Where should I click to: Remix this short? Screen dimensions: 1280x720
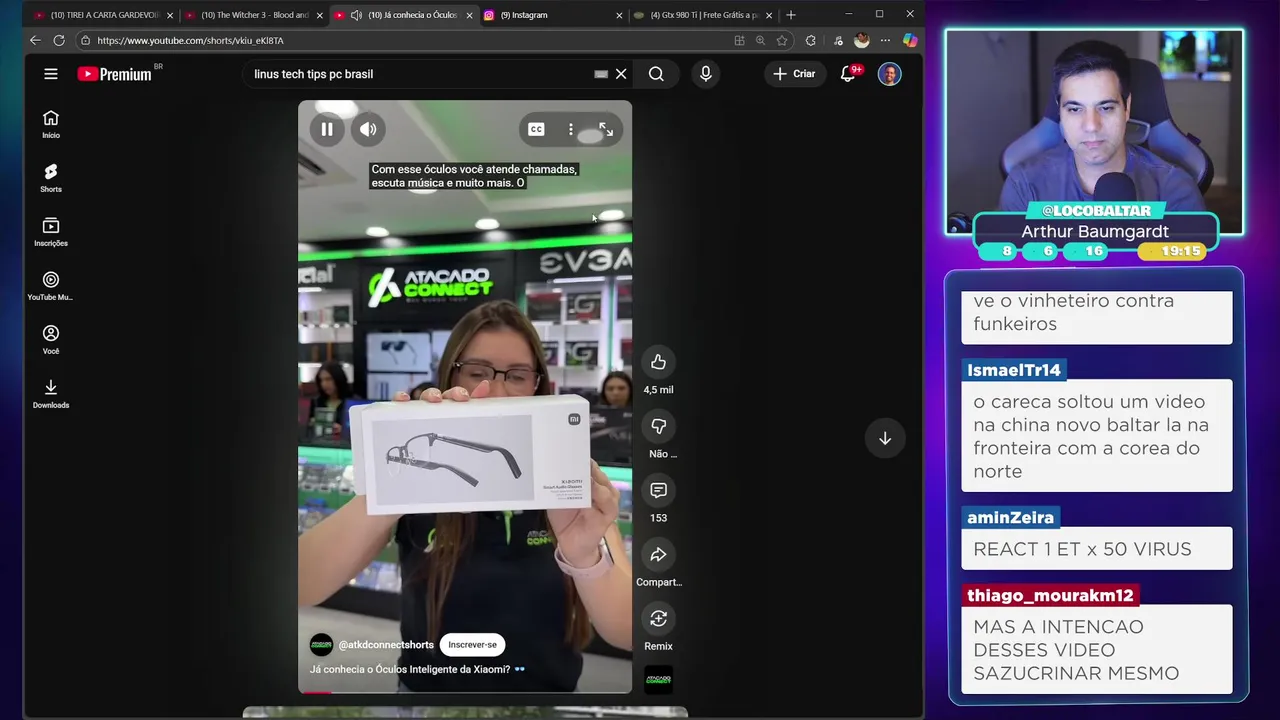(658, 618)
